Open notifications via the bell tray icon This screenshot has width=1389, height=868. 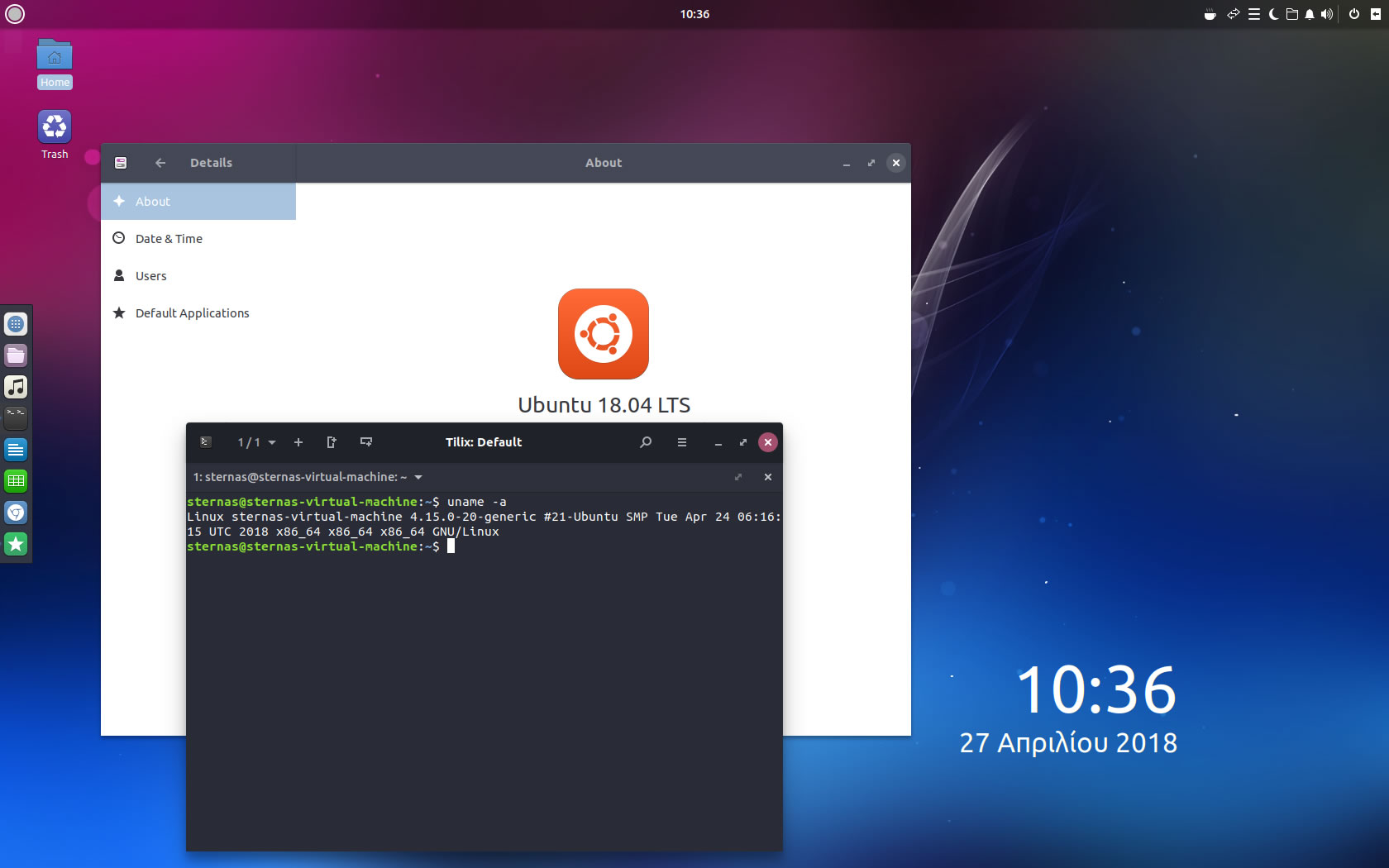coord(1310,14)
